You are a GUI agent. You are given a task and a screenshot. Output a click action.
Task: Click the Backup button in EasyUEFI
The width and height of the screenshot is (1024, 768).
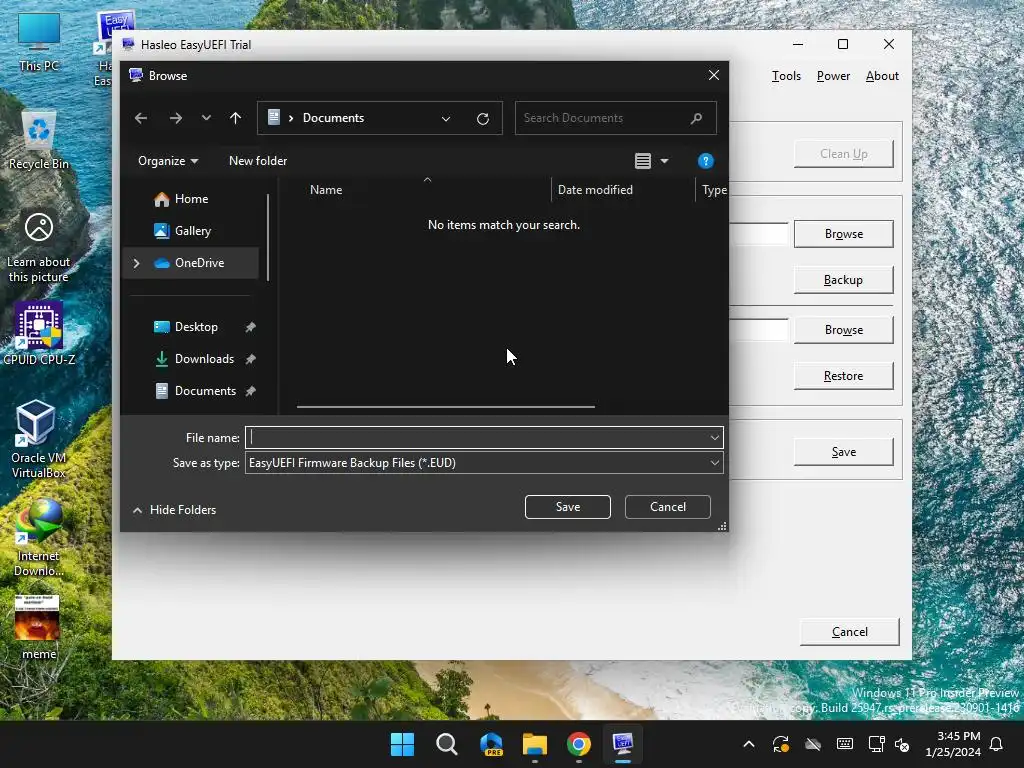[843, 280]
